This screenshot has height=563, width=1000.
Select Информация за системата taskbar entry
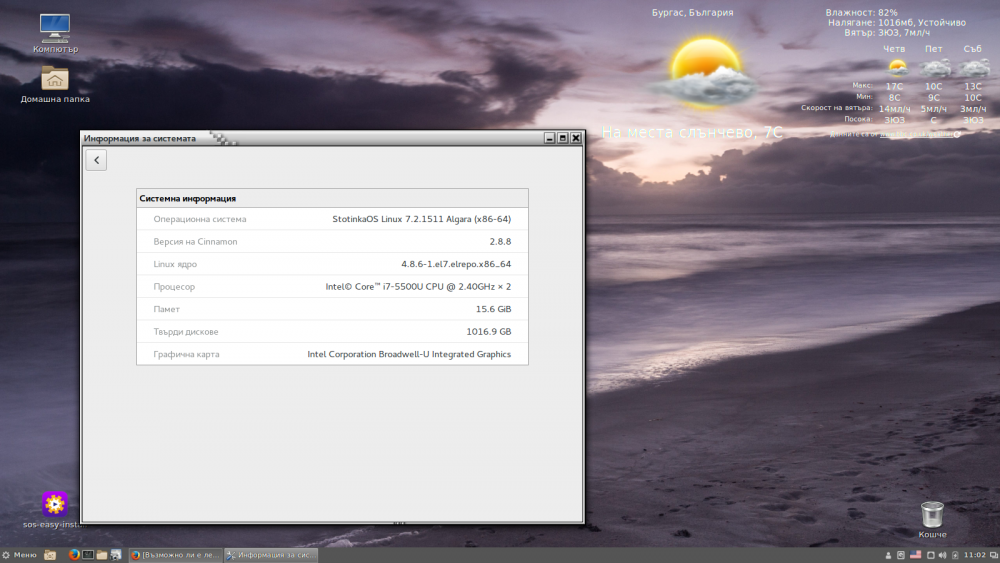coord(271,555)
